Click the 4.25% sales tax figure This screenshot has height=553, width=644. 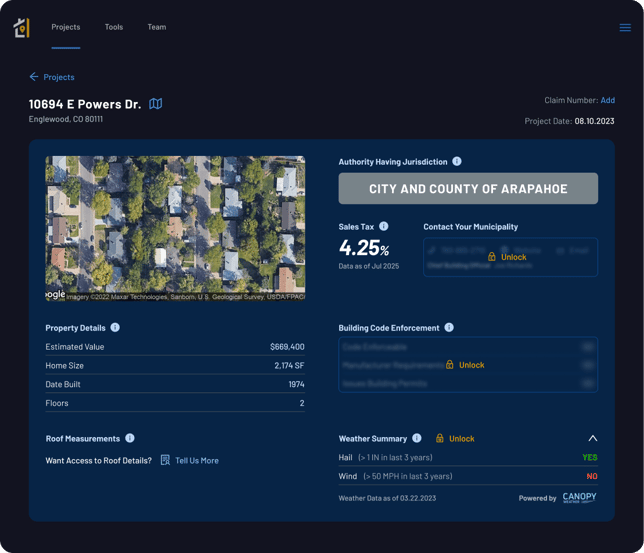[364, 248]
